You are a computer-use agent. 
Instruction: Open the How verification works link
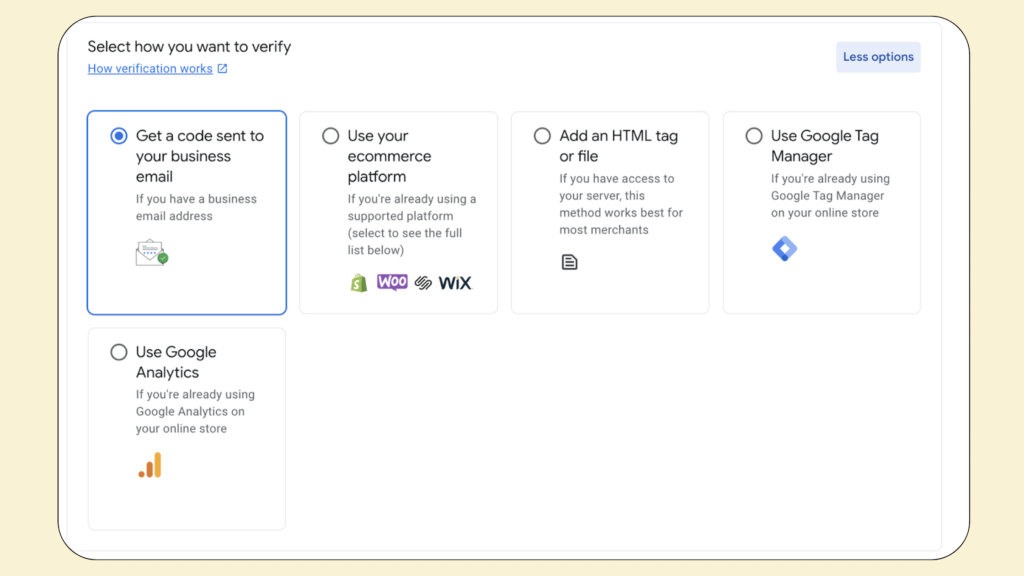[x=150, y=69]
